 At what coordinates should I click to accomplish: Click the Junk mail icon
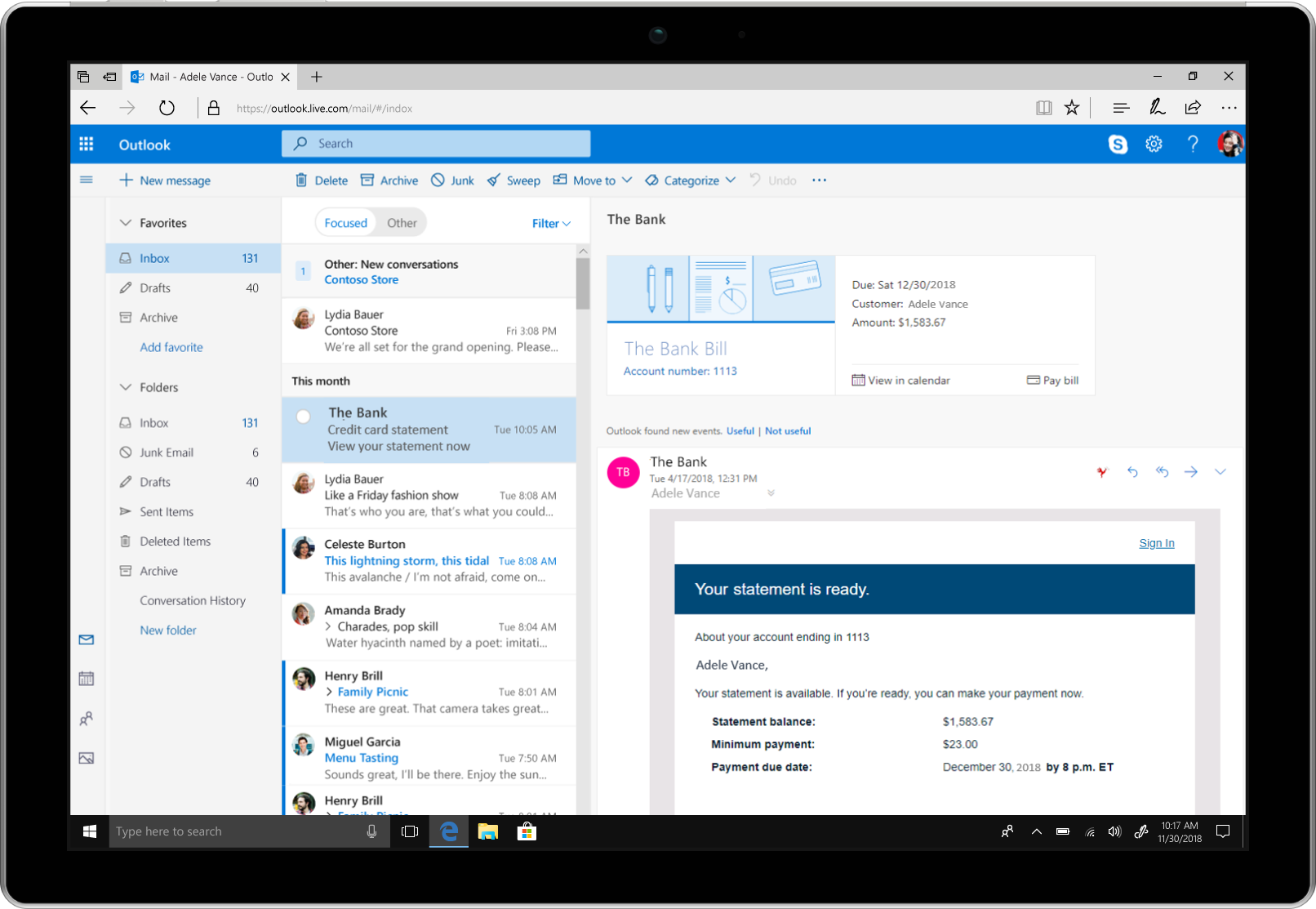438,180
